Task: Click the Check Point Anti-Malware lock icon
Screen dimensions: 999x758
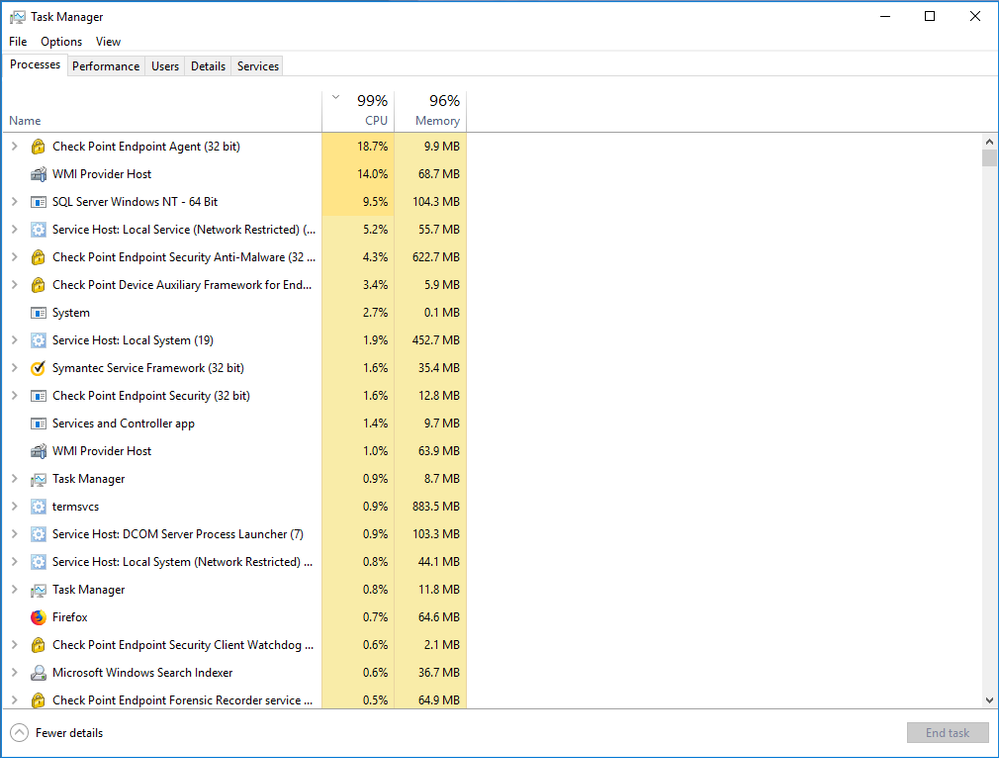Action: (x=38, y=257)
